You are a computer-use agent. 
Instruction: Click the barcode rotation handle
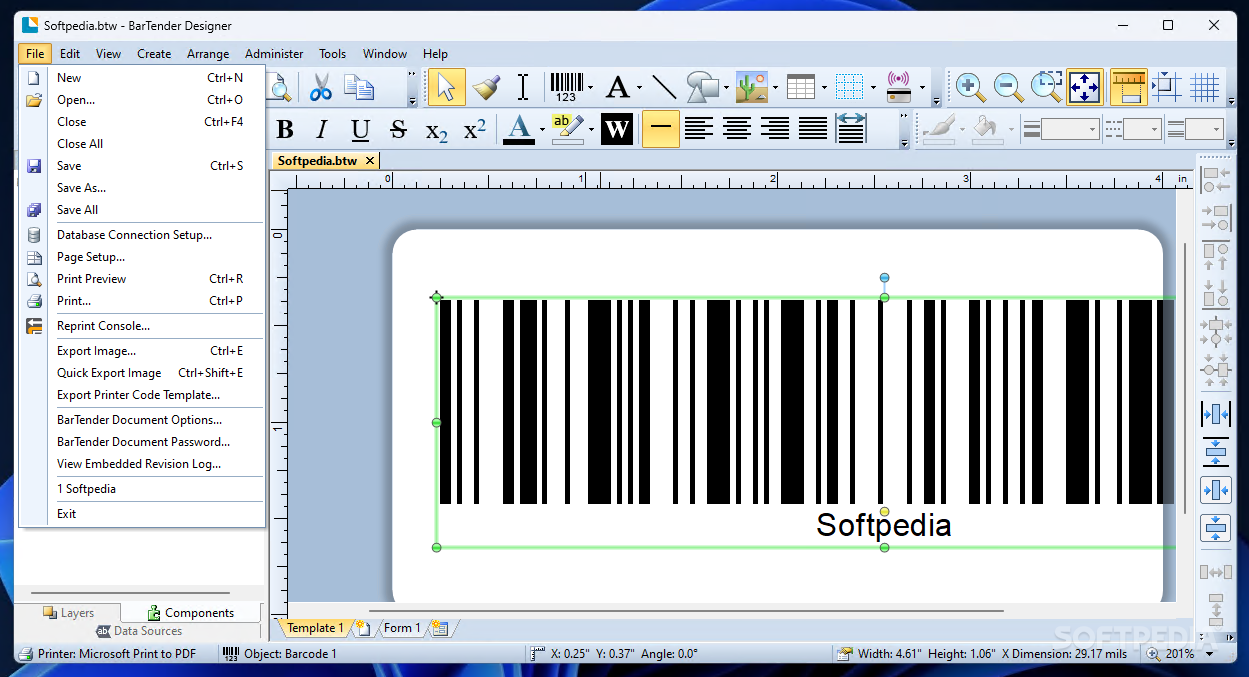884,277
